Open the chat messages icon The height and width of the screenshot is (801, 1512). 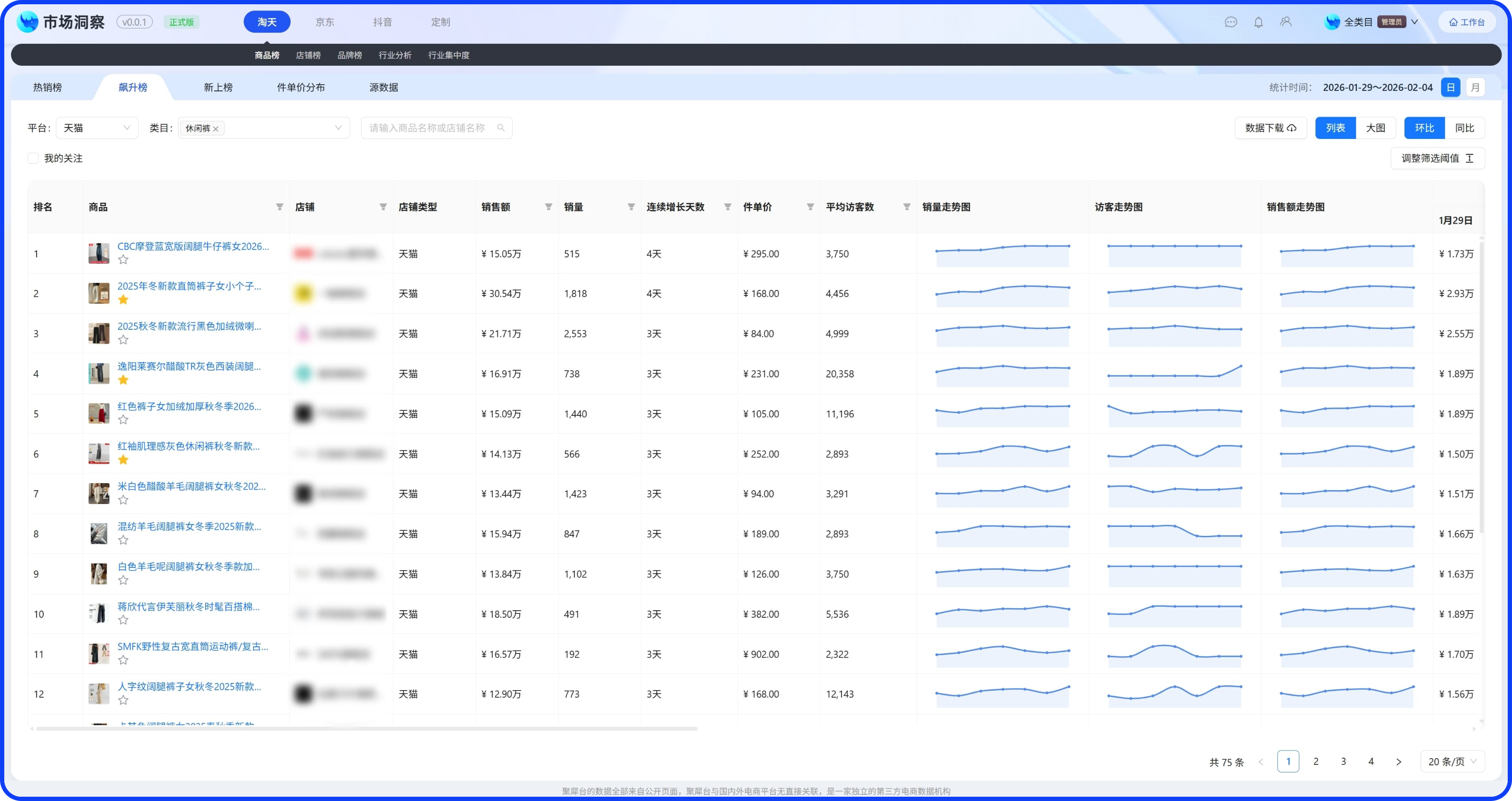[x=1231, y=22]
